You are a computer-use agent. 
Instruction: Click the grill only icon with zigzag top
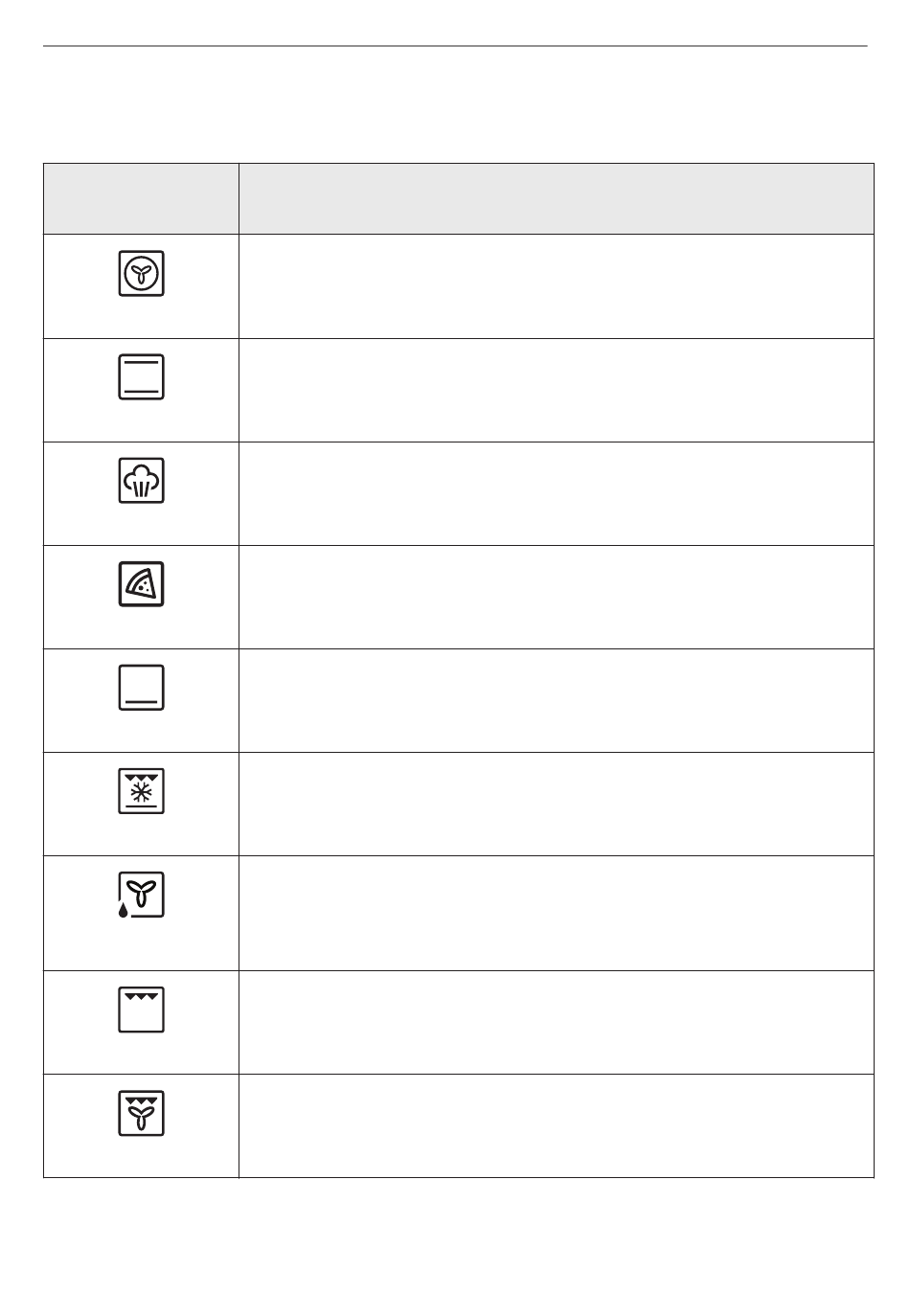pos(142,1010)
